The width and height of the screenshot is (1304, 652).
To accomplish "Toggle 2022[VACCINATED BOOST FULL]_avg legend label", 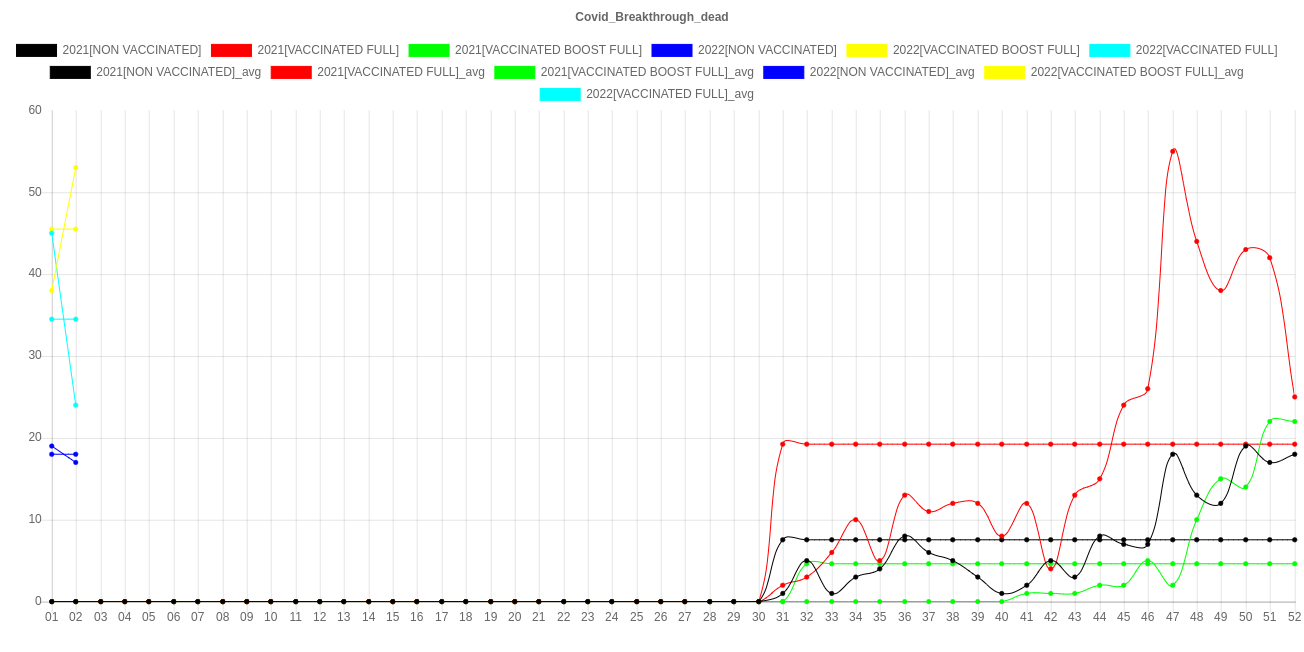I will (1136, 72).
